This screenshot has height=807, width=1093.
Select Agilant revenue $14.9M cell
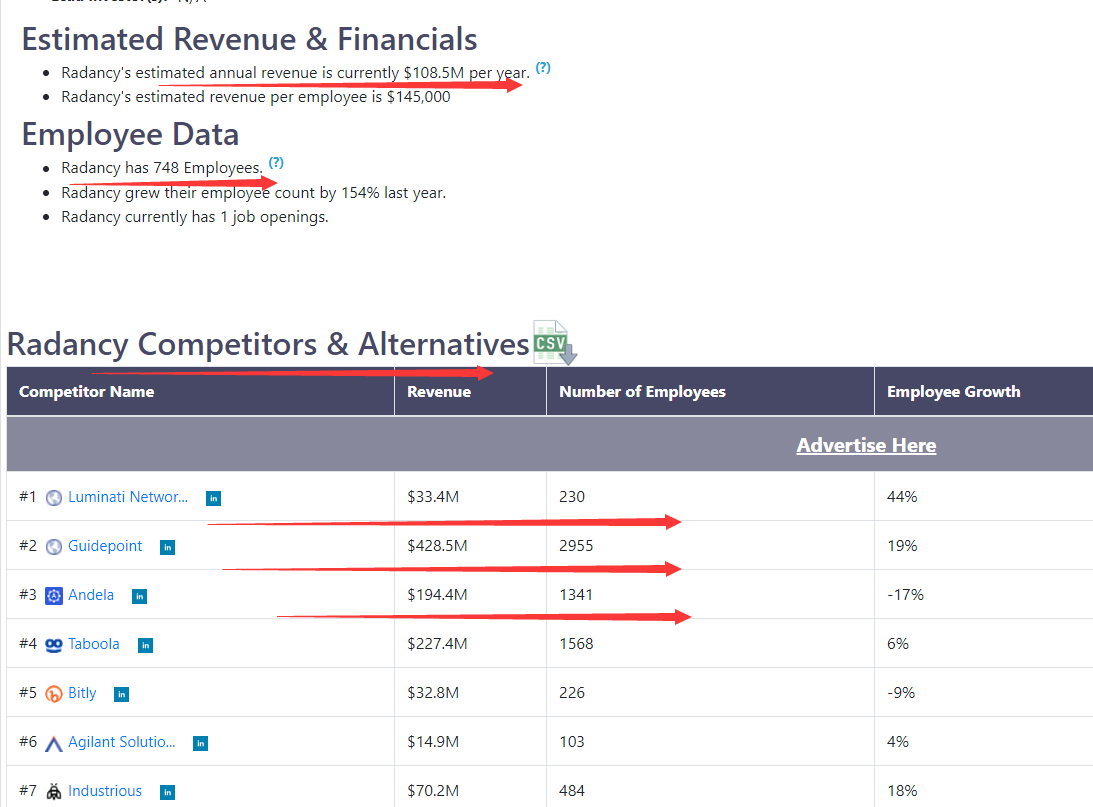point(471,741)
